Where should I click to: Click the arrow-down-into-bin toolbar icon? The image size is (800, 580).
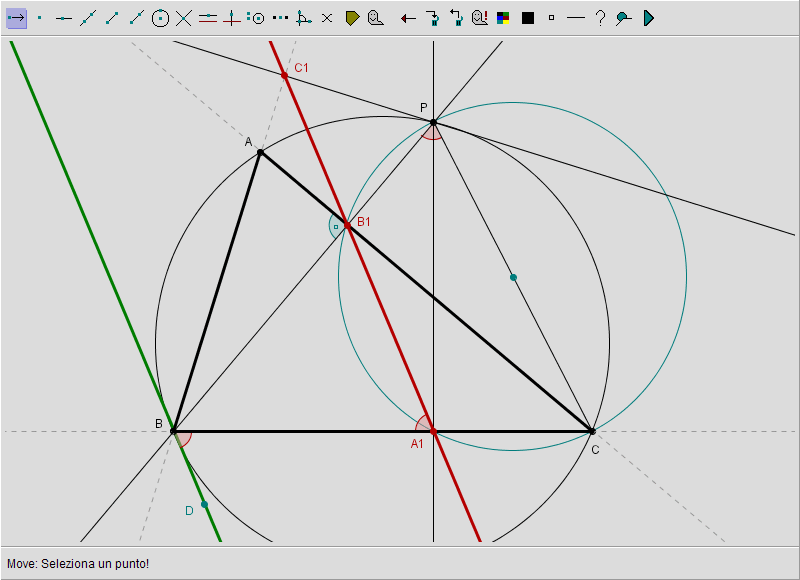(433, 18)
